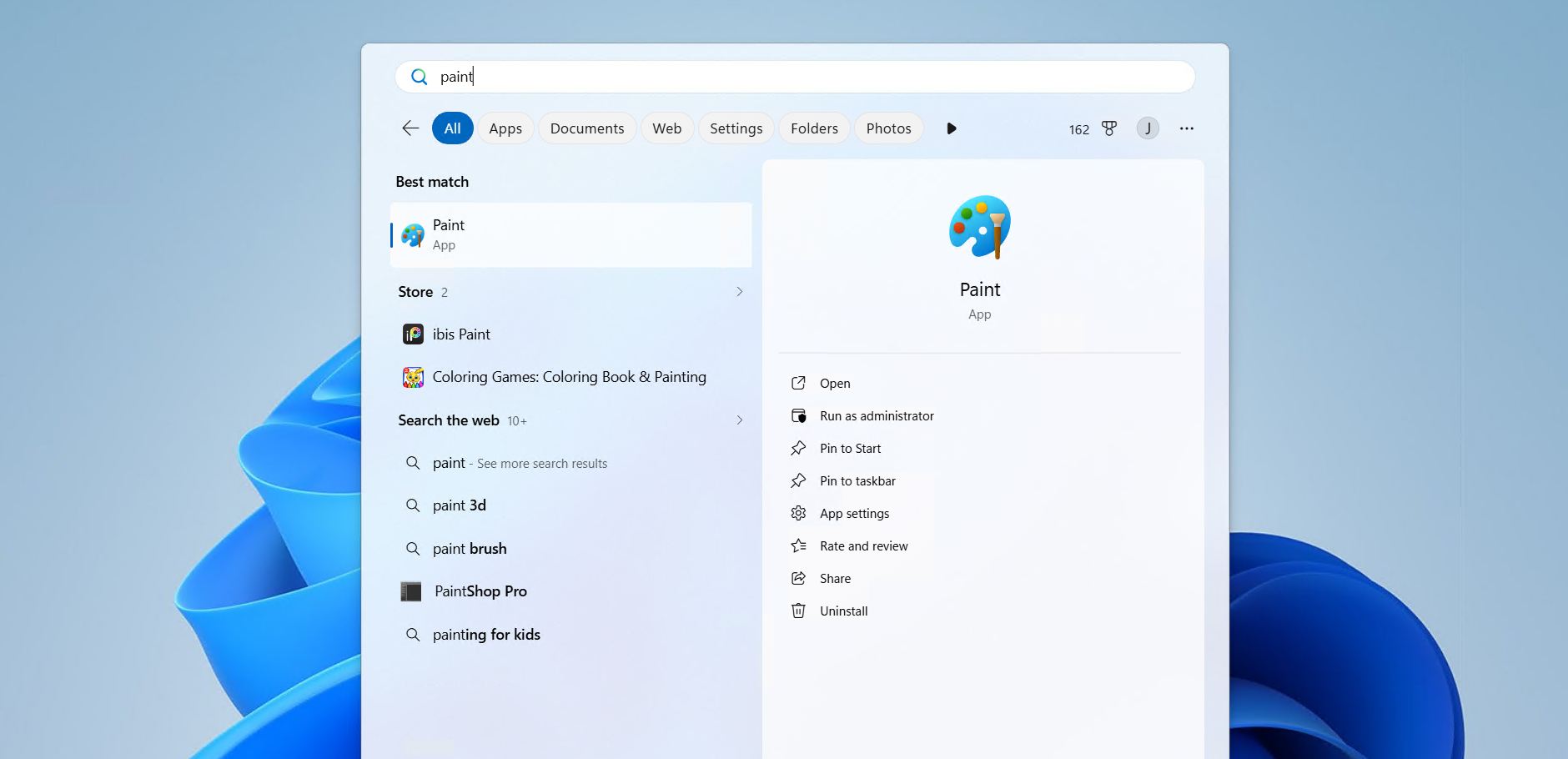
Task: Choose Share option
Action: pyautogui.click(x=835, y=579)
